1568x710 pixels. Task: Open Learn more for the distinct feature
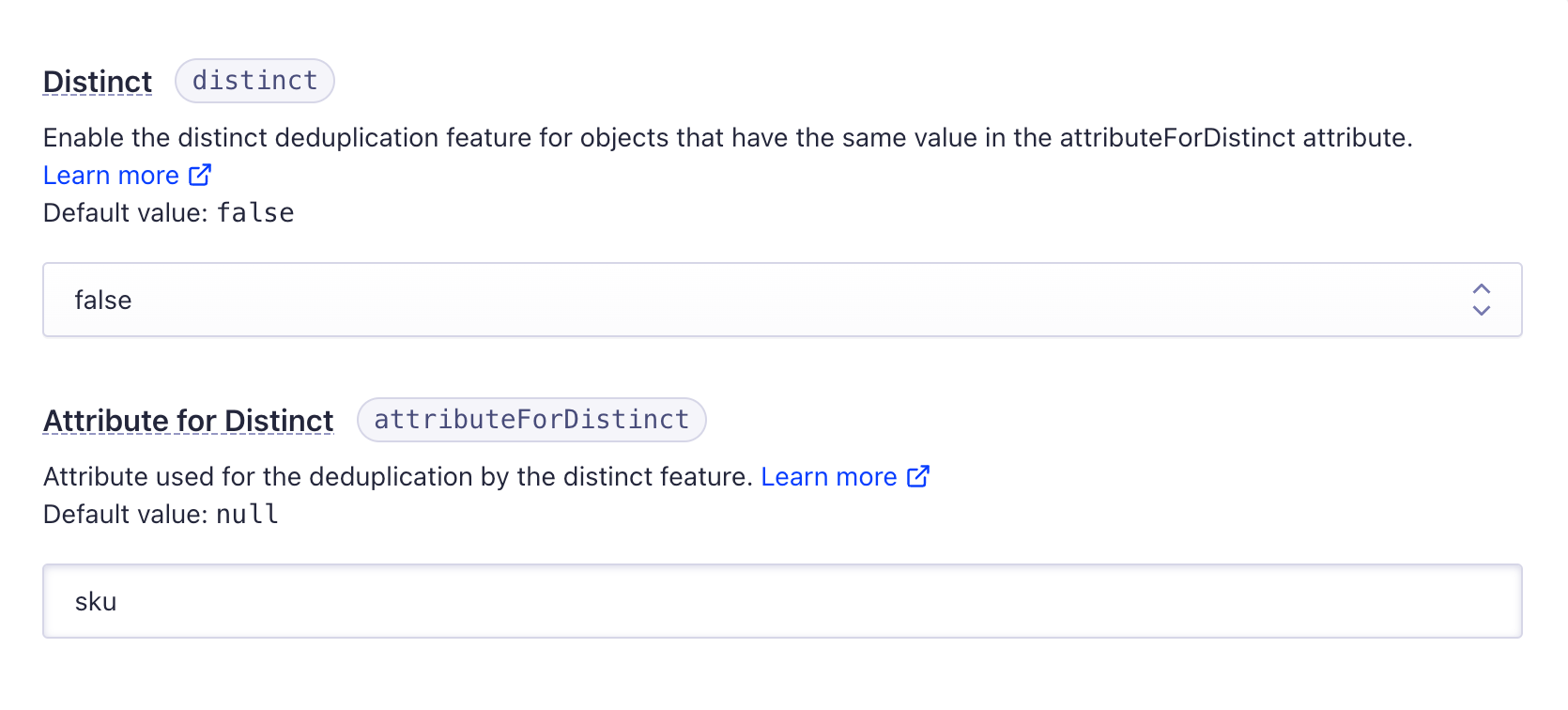110,175
